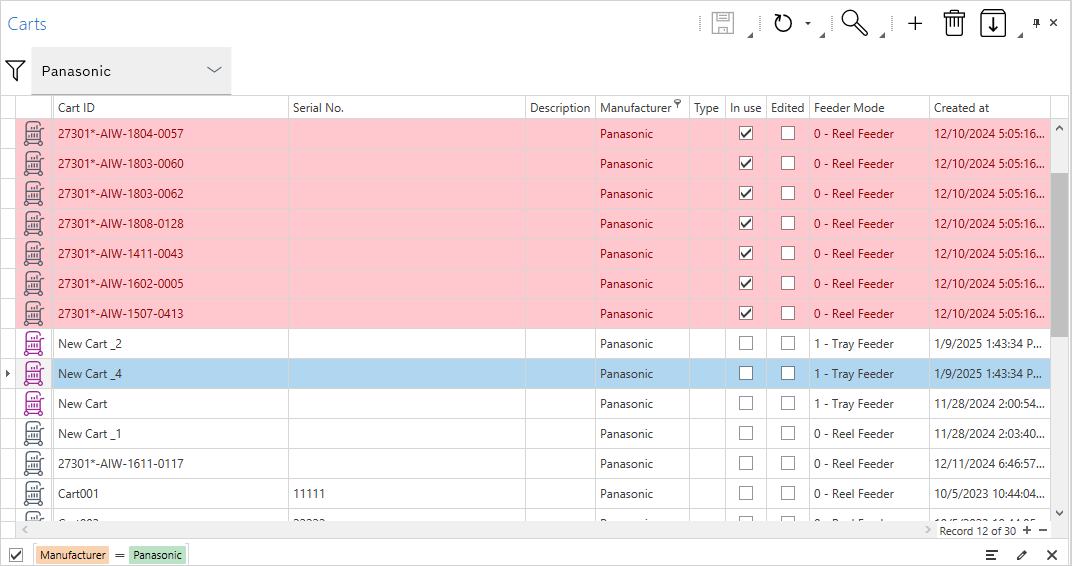Screen dimensions: 1072x566
Task: Sort by Cart ID column header
Action: pos(170,107)
